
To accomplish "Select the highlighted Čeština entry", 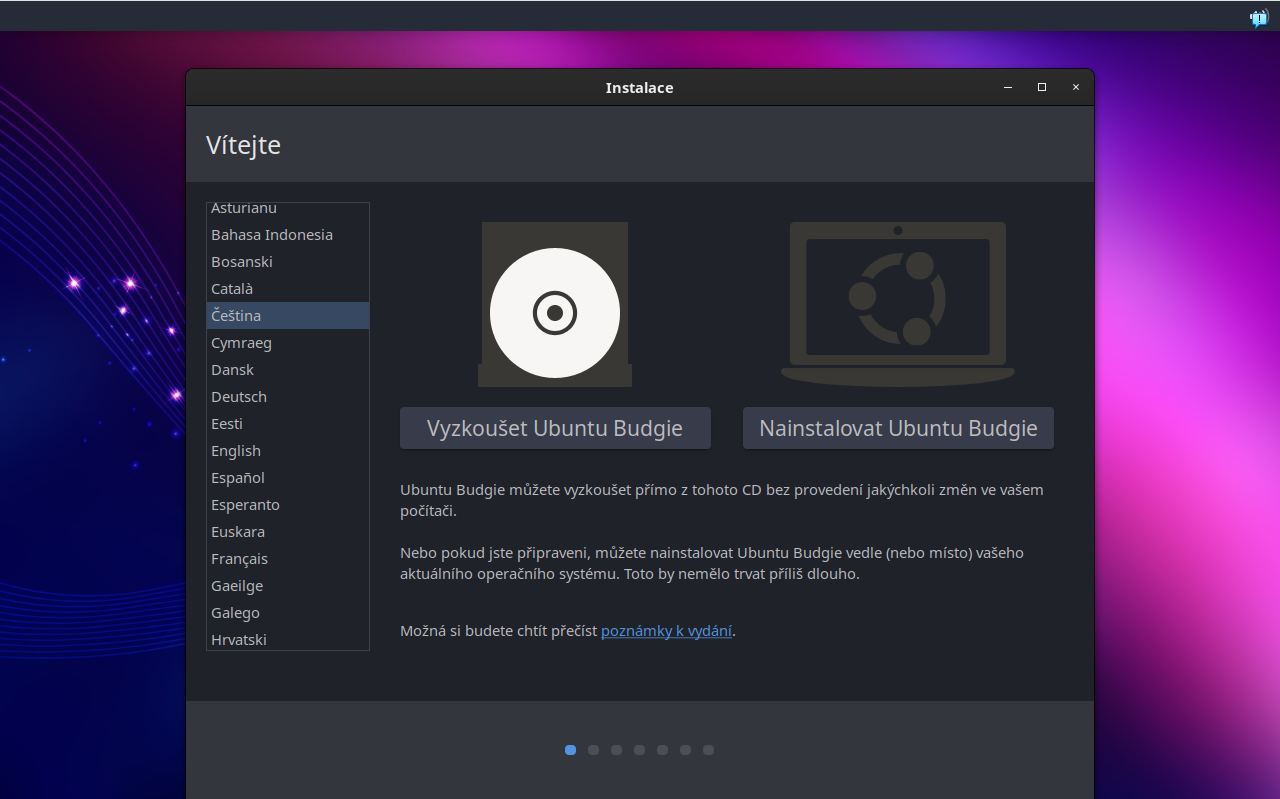I will 288,316.
